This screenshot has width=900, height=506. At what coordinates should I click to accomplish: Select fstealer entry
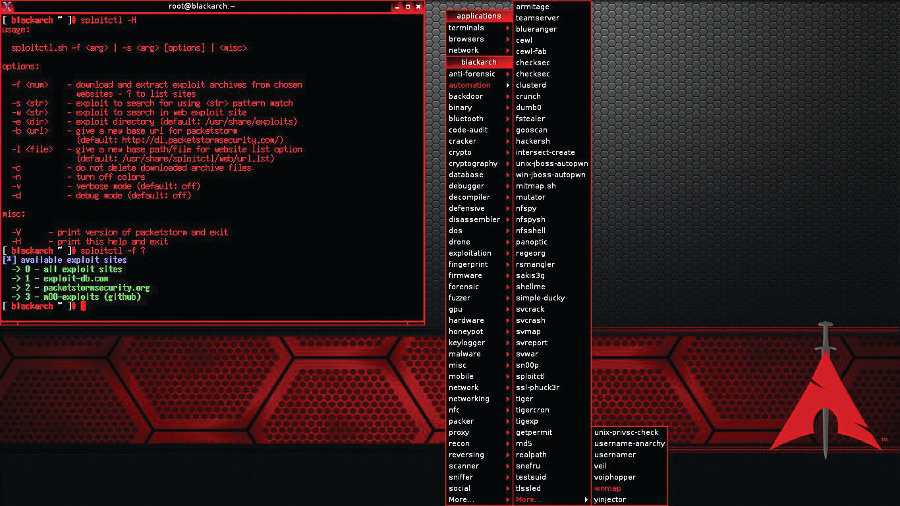point(530,119)
